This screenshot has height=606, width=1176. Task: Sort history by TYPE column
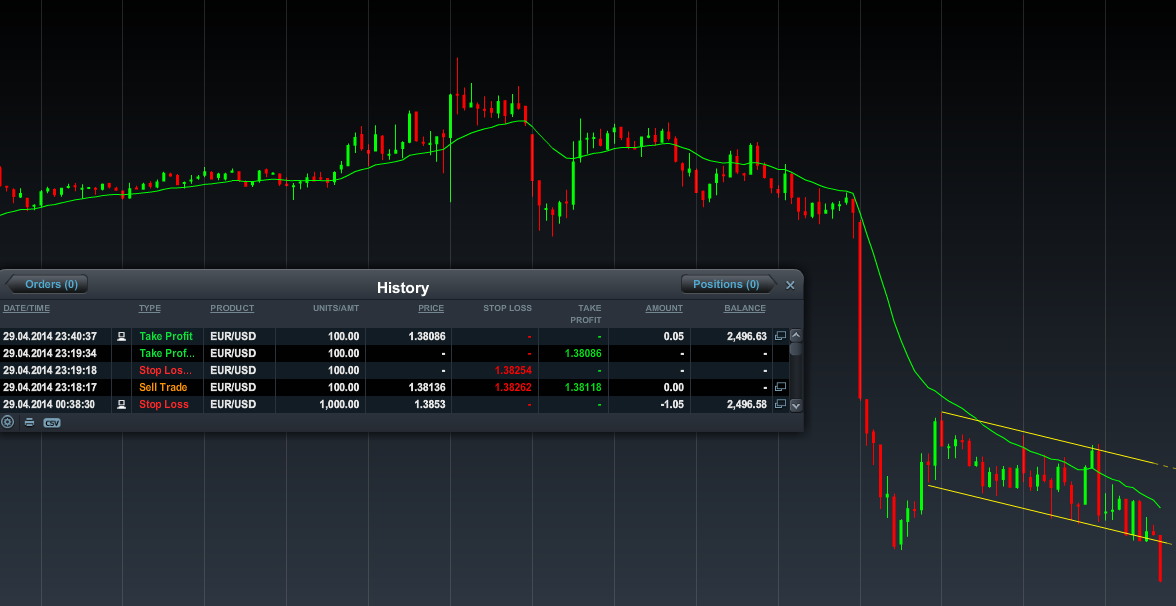coord(149,308)
